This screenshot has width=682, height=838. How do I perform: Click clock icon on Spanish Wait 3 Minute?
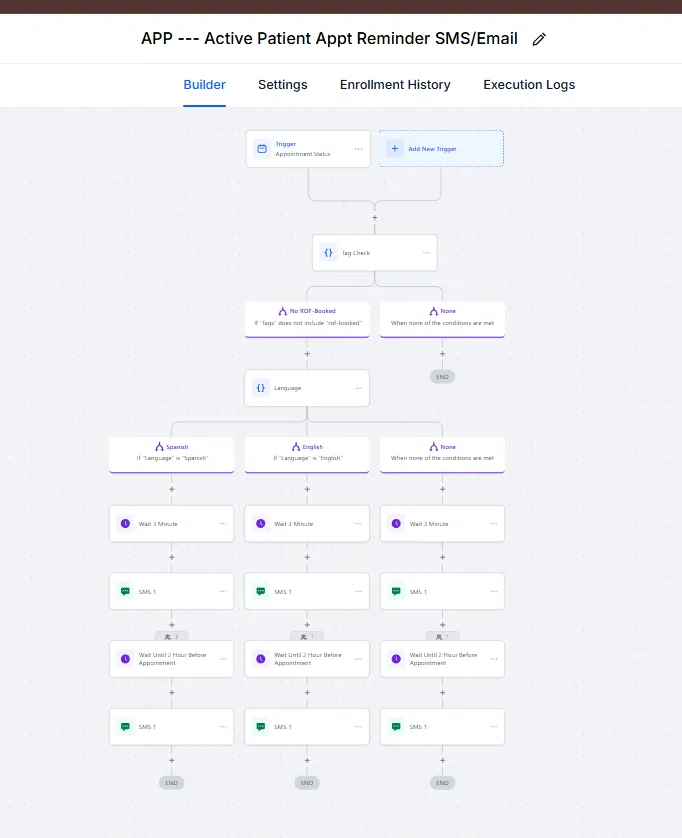(125, 524)
